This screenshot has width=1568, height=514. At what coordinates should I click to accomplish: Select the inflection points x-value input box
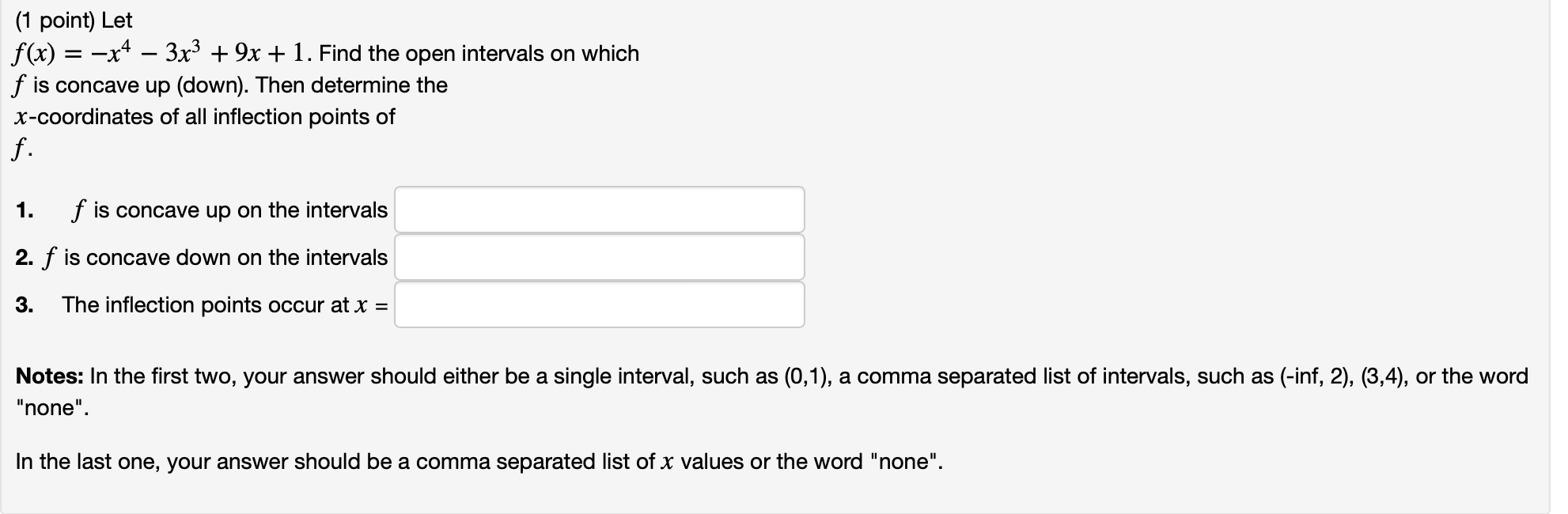point(600,304)
